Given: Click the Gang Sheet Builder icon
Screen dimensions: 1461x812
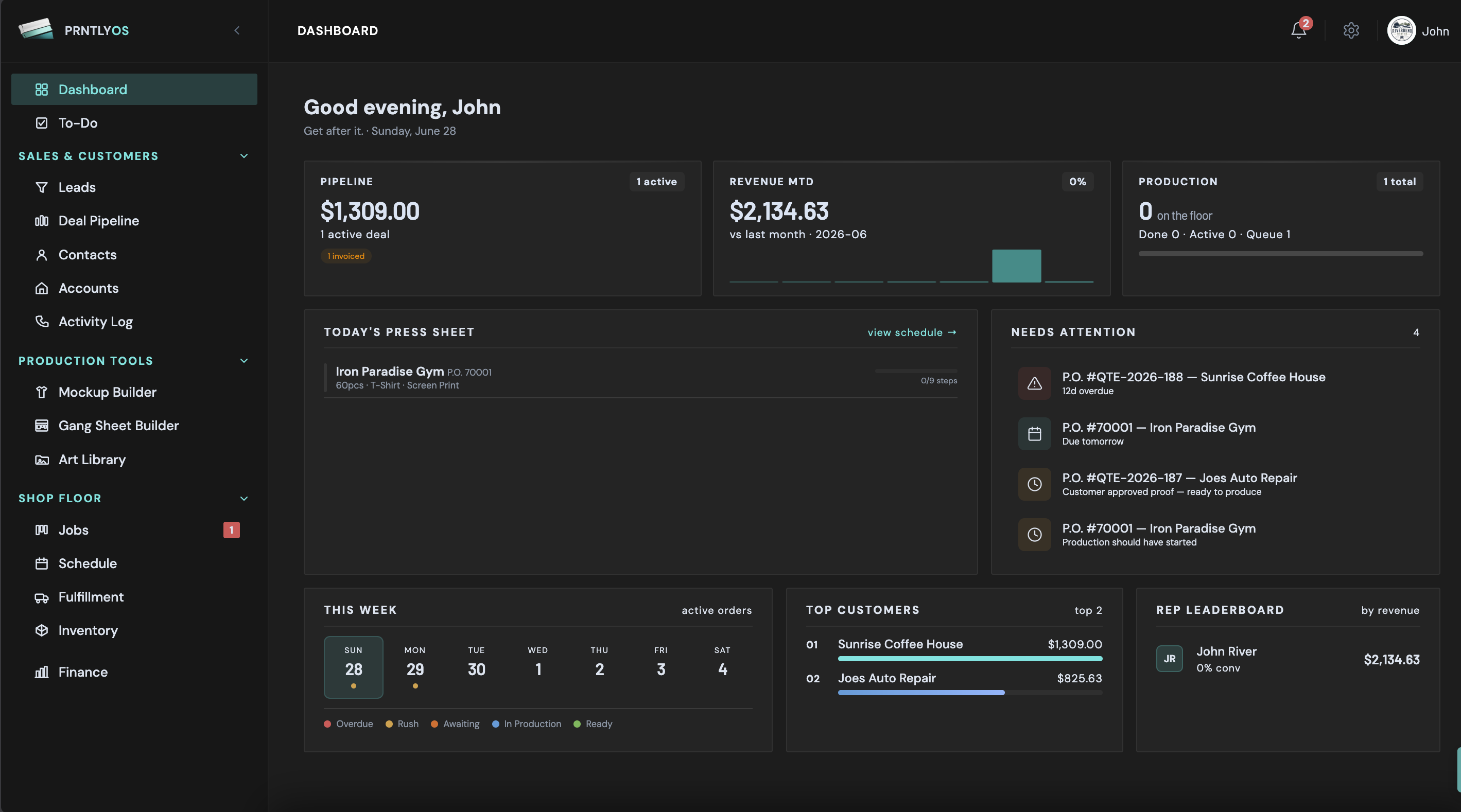Looking at the screenshot, I should click(41, 425).
